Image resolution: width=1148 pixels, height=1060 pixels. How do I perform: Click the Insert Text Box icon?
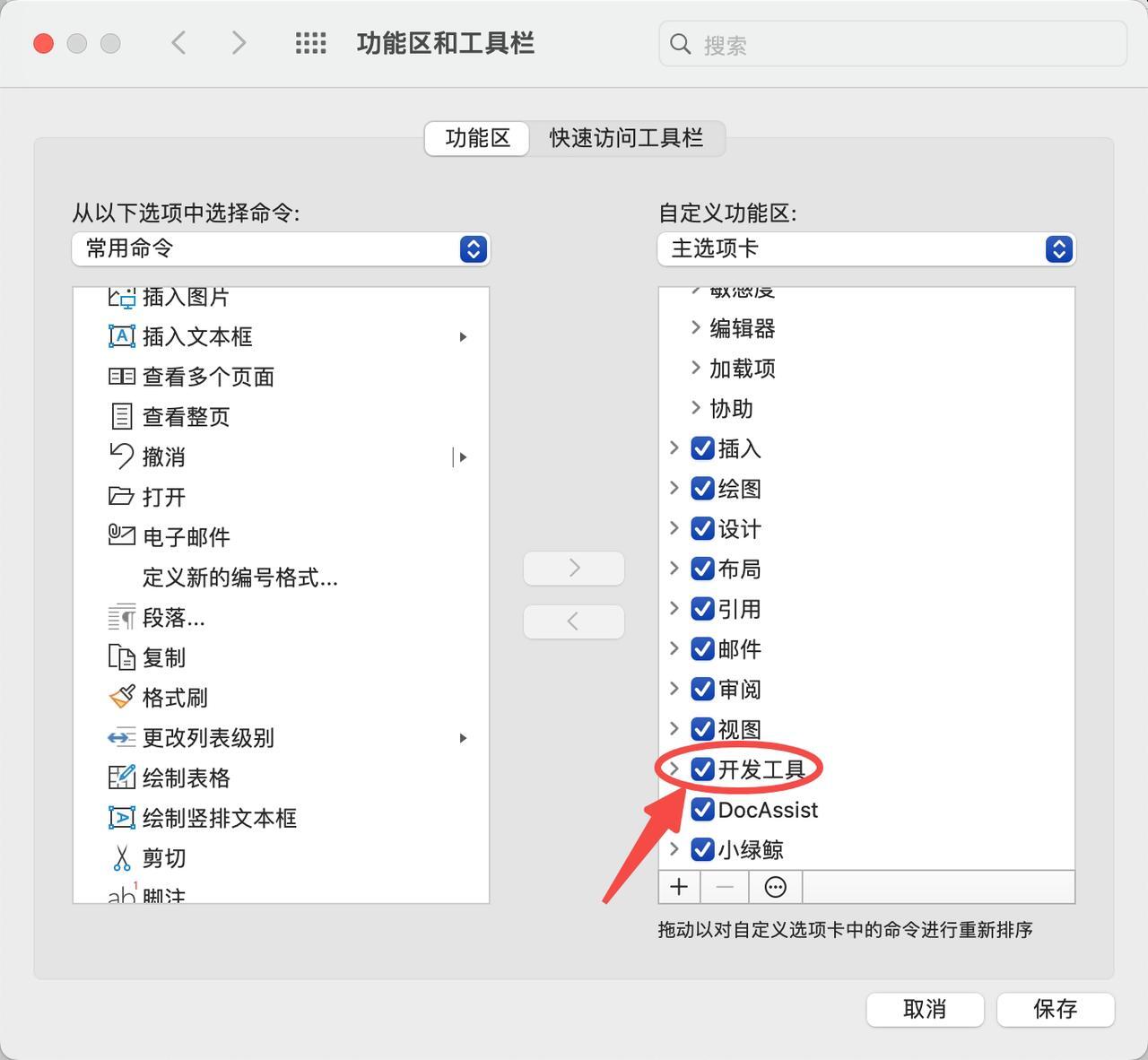click(x=121, y=336)
